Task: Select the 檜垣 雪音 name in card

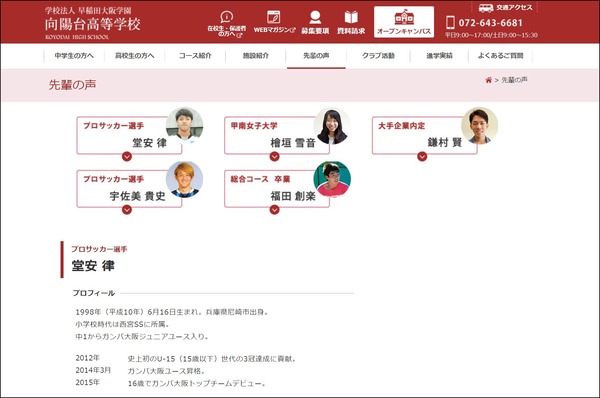Action: click(x=293, y=143)
